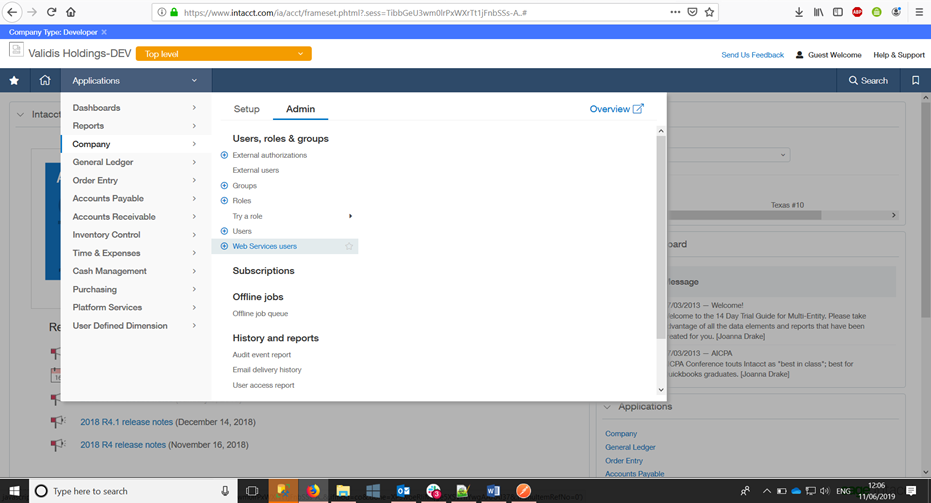The image size is (931, 503).
Task: Close the Company Type Developer banner
Action: tap(104, 32)
